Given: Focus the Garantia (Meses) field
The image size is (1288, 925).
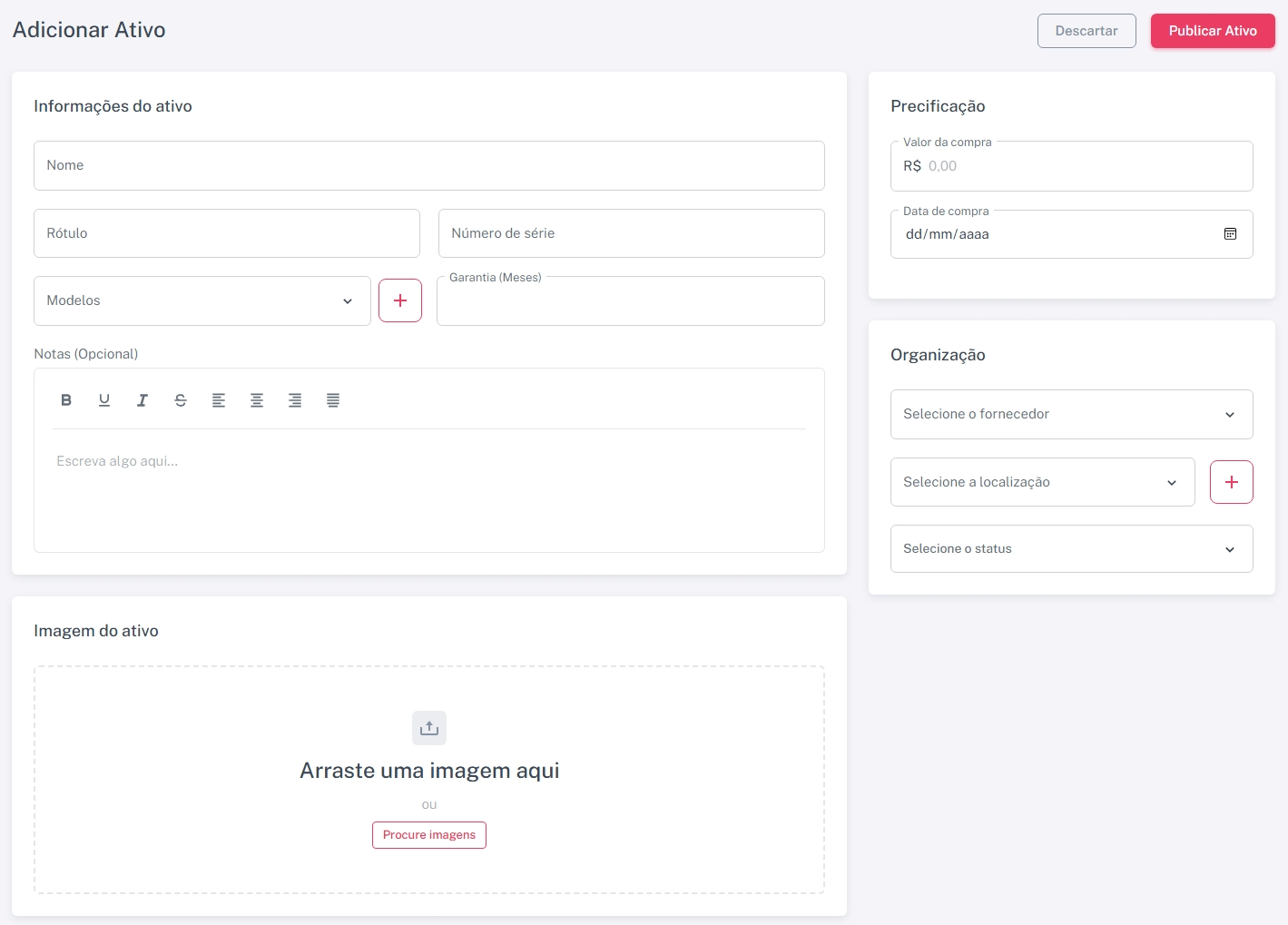Looking at the screenshot, I should pos(631,300).
